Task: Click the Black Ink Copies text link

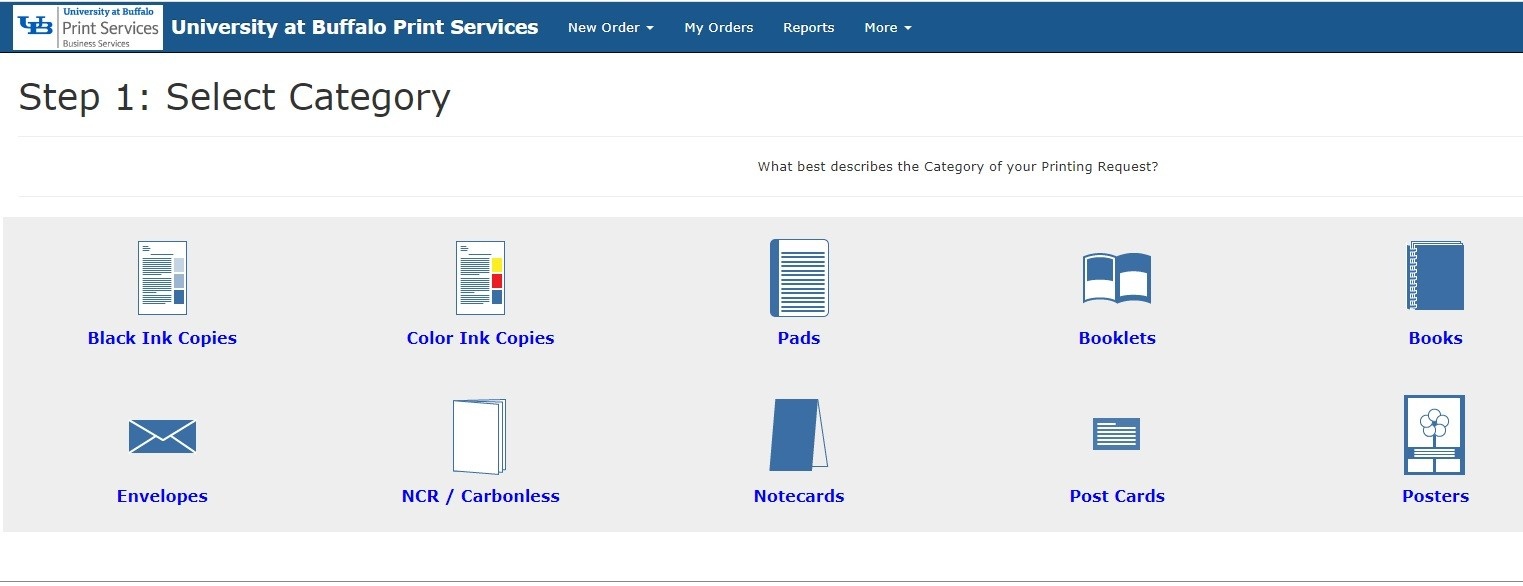Action: pyautogui.click(x=162, y=338)
